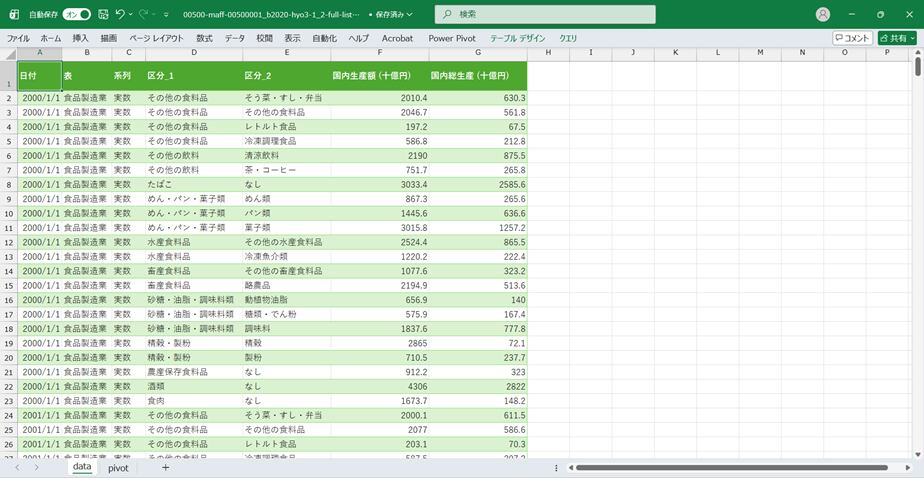Open the Quick Access Toolbar customize dropdown
The height and width of the screenshot is (478, 924).
(x=166, y=15)
